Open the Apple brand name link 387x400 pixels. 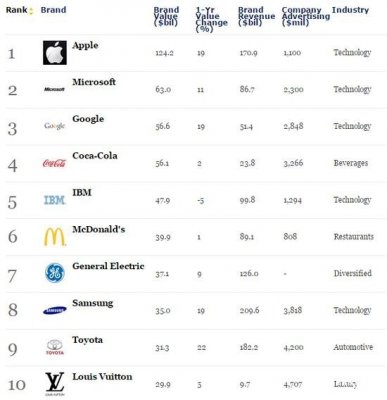click(85, 45)
